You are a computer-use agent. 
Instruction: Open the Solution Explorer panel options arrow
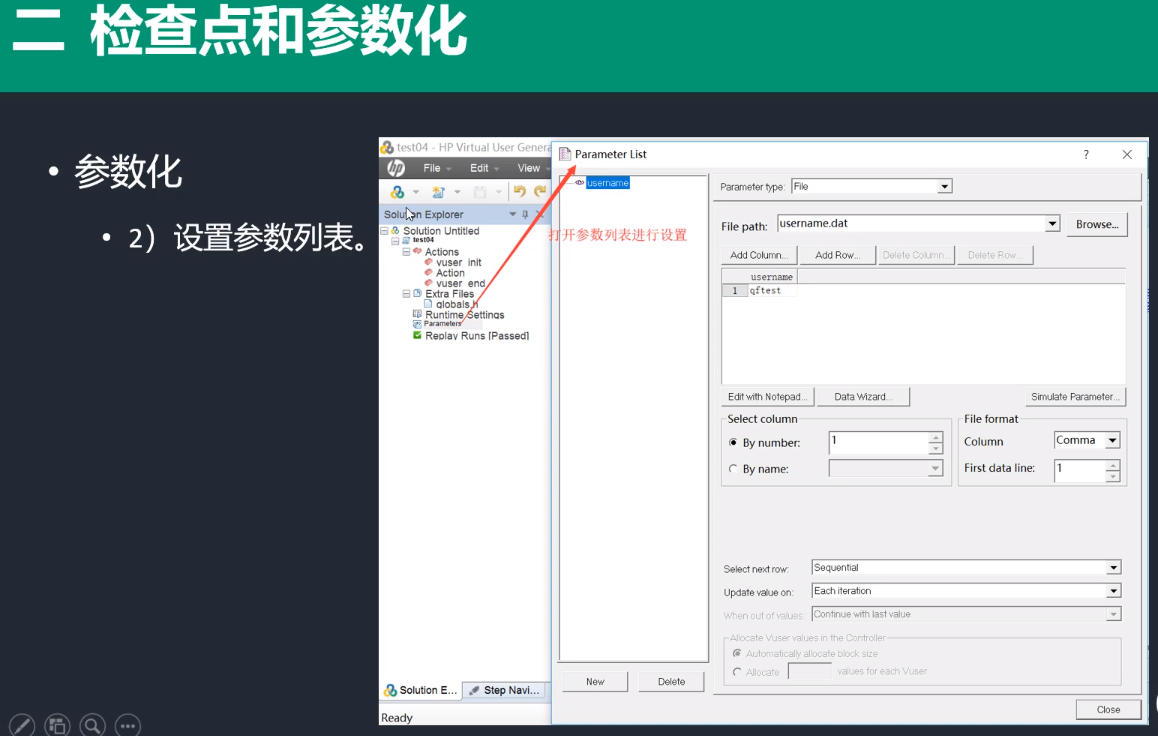(x=513, y=214)
